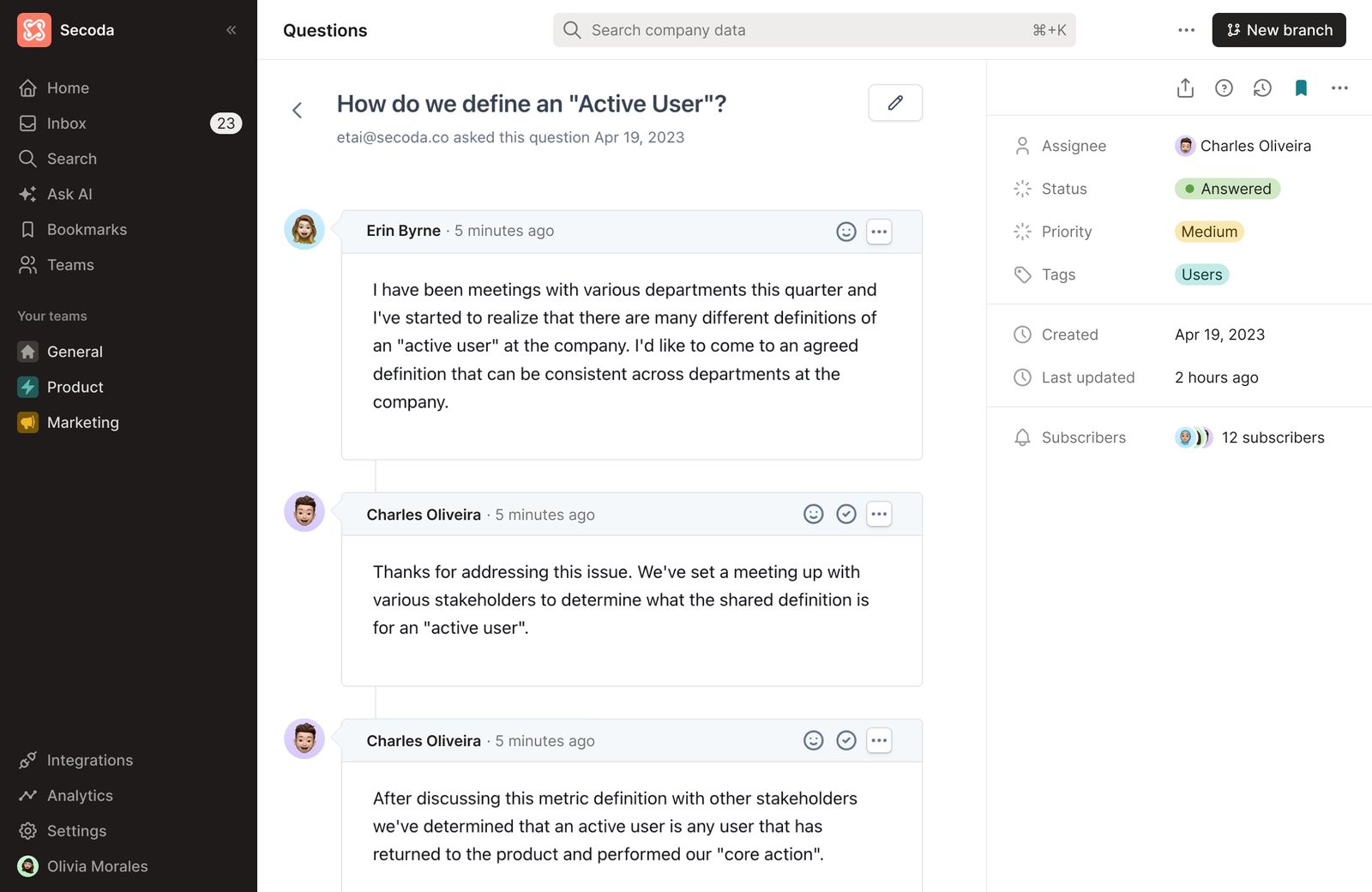
Task: Open the Product team page
Action: point(75,387)
